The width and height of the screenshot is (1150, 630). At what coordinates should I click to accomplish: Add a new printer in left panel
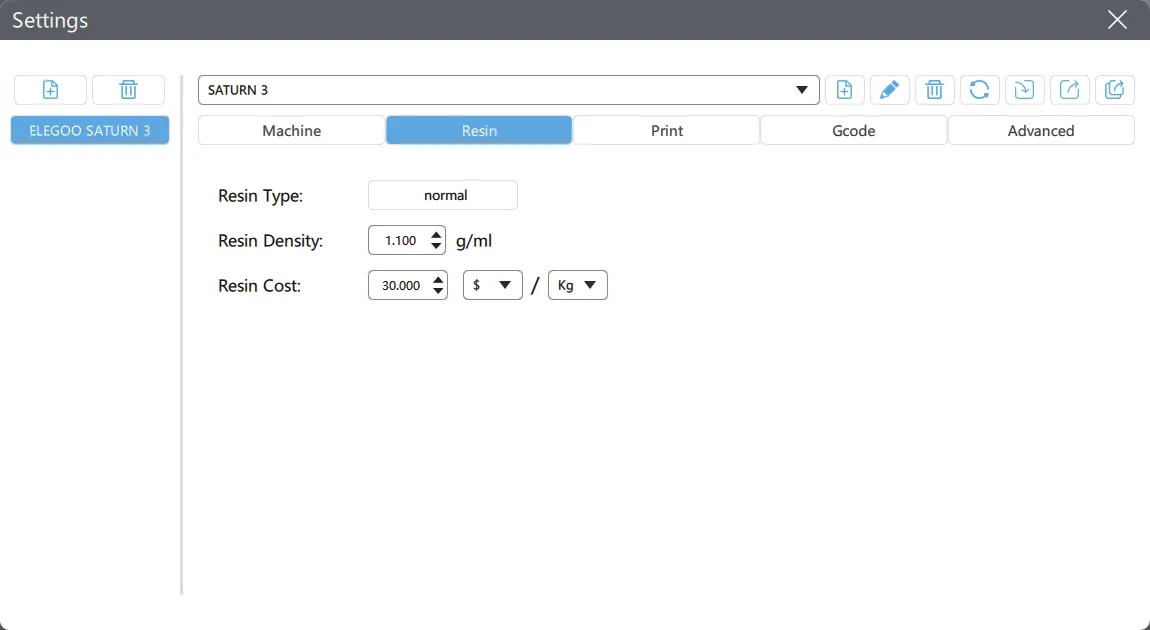[51, 90]
